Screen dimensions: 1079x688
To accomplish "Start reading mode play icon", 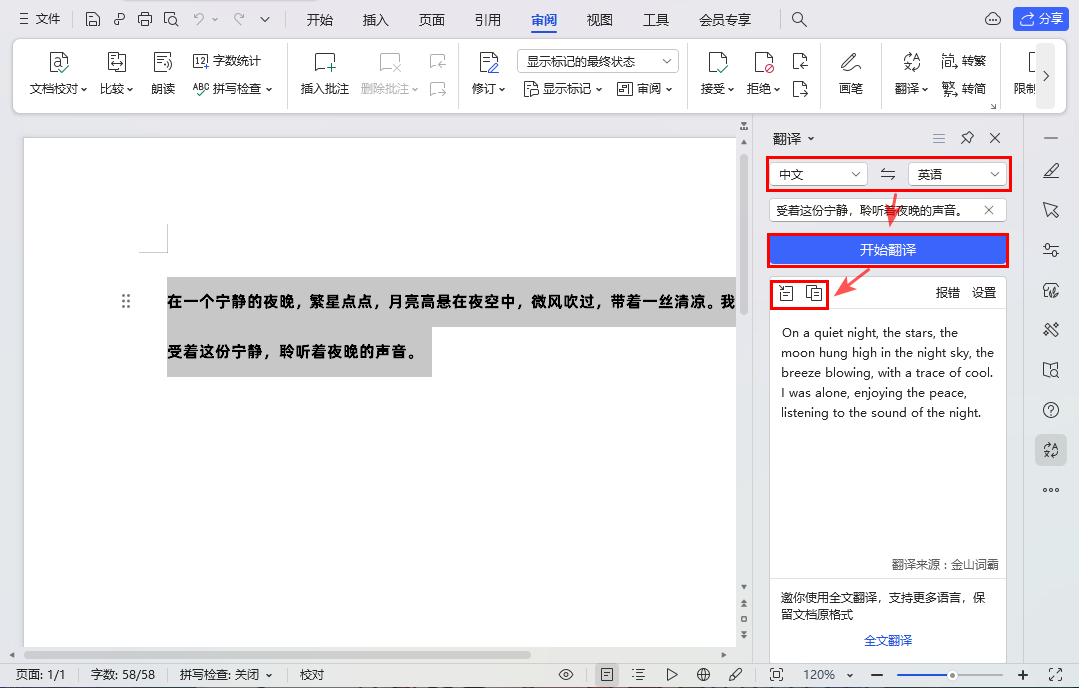I will click(672, 675).
